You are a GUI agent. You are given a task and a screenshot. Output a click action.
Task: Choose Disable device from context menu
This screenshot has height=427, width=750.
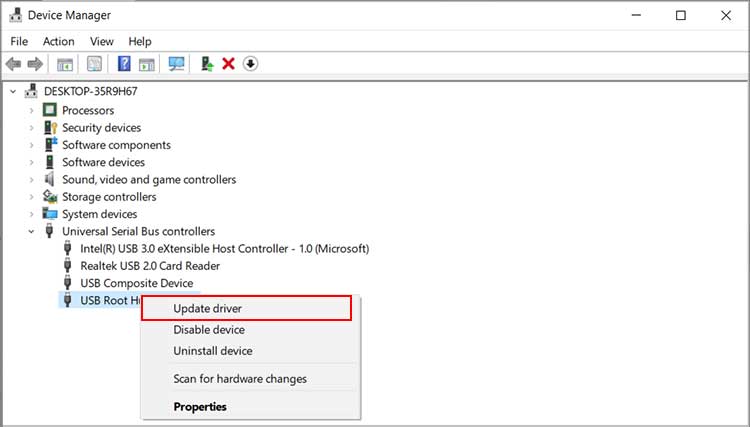click(251, 329)
